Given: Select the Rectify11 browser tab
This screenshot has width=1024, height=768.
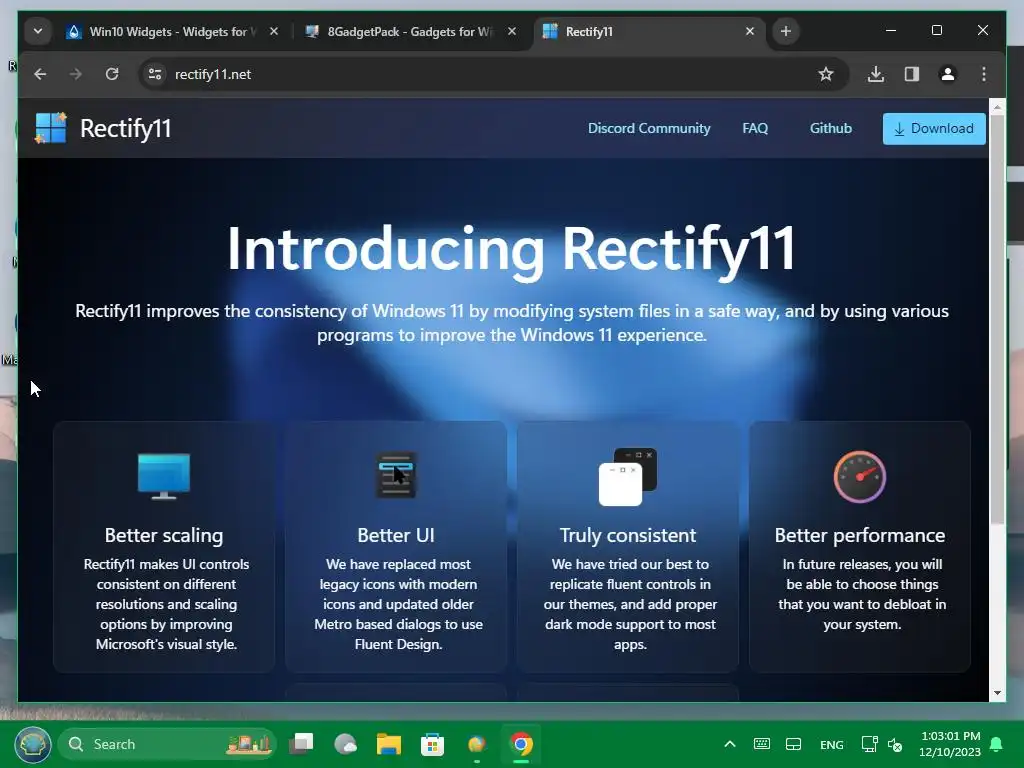Looking at the screenshot, I should pos(650,31).
